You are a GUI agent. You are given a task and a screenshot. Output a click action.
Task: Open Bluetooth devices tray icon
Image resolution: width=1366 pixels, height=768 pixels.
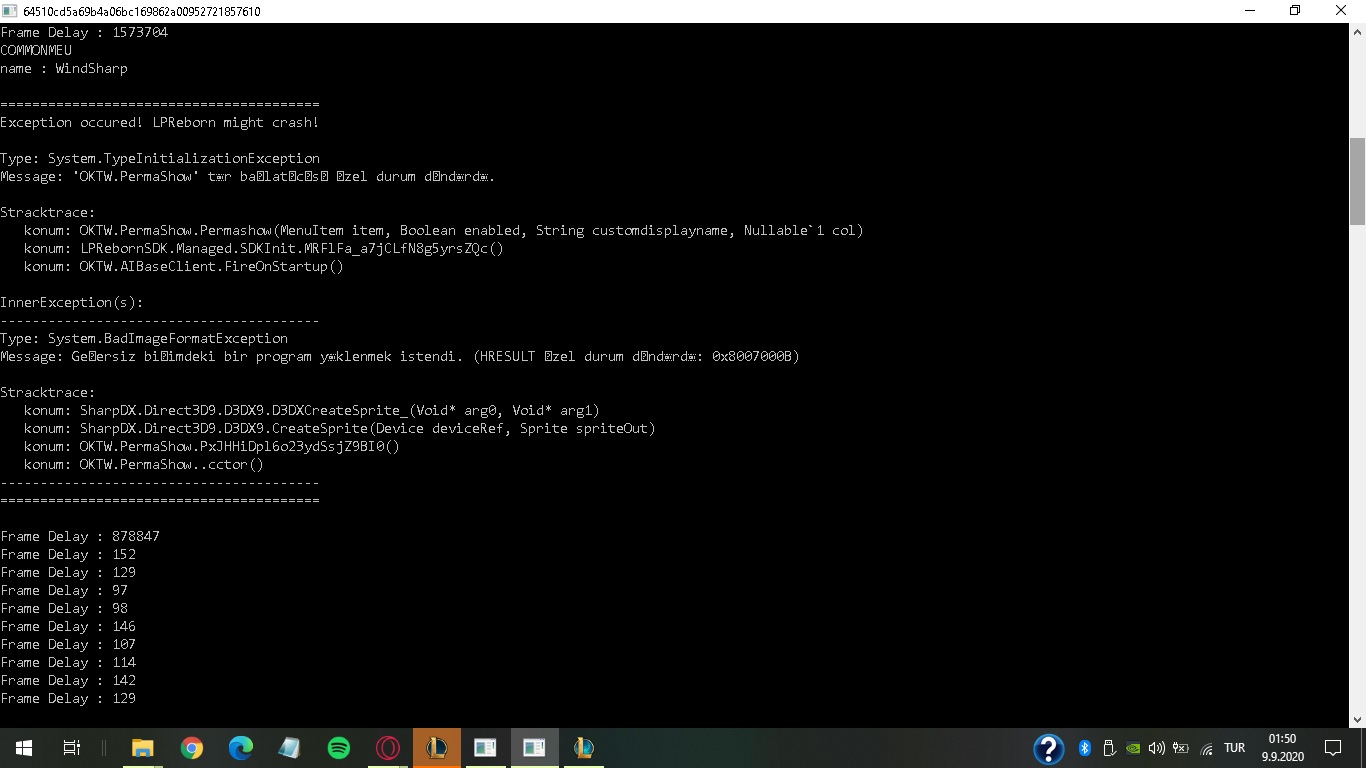point(1085,748)
